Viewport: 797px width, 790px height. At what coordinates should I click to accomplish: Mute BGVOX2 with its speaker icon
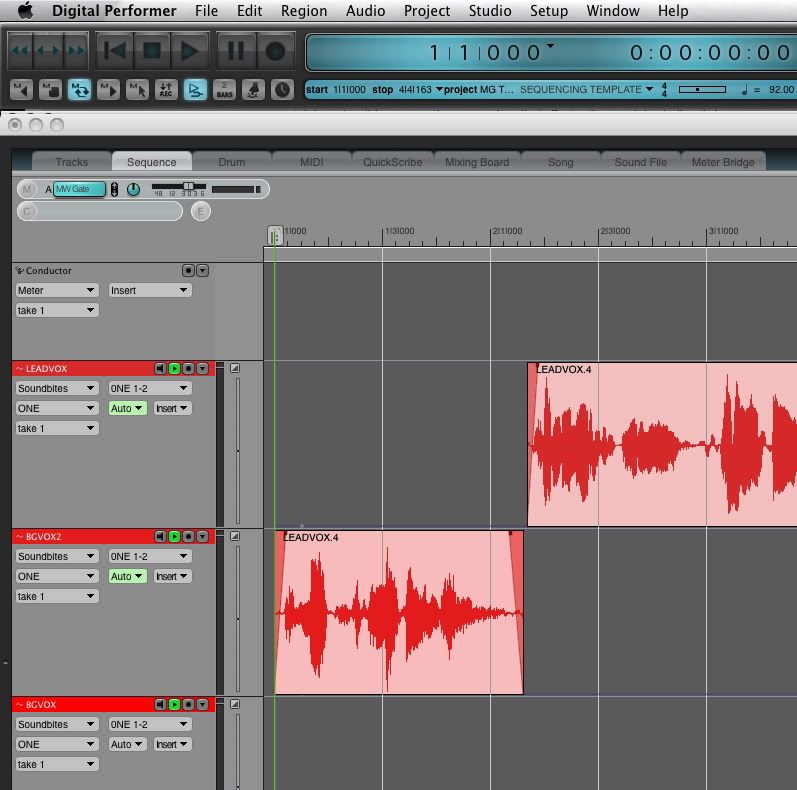(160, 536)
